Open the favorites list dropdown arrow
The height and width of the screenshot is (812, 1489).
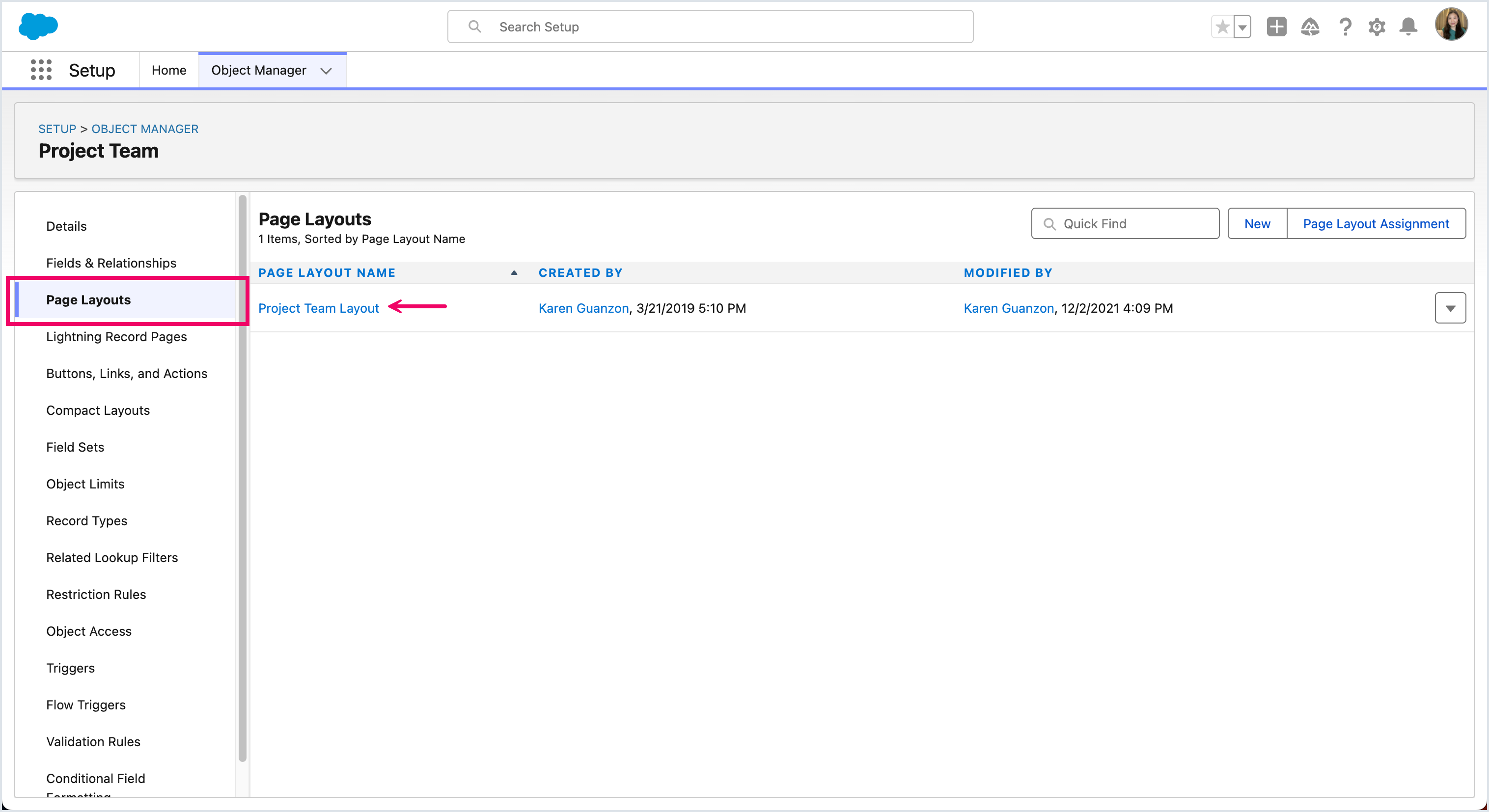[1242, 27]
